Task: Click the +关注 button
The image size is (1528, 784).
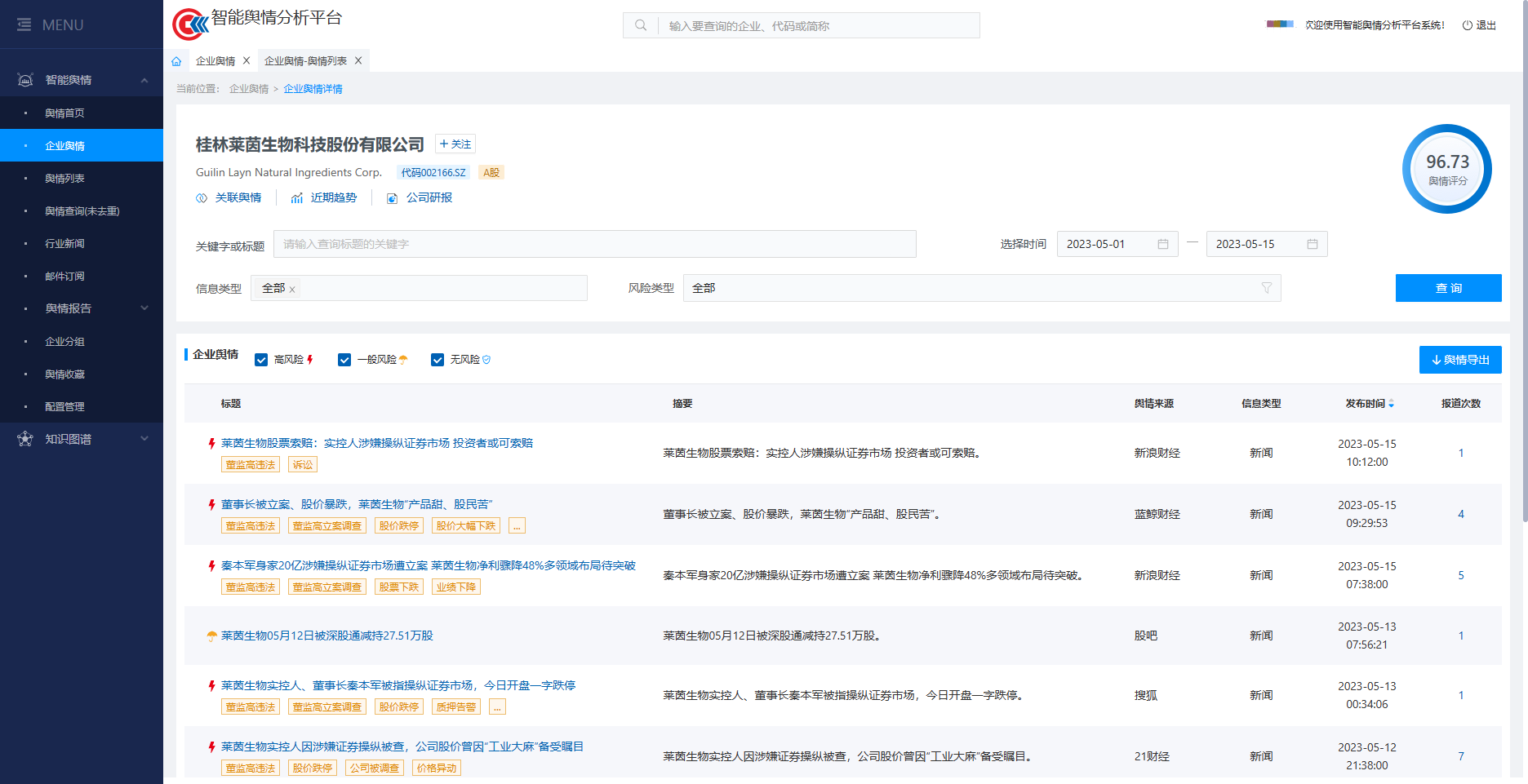Action: tap(455, 144)
